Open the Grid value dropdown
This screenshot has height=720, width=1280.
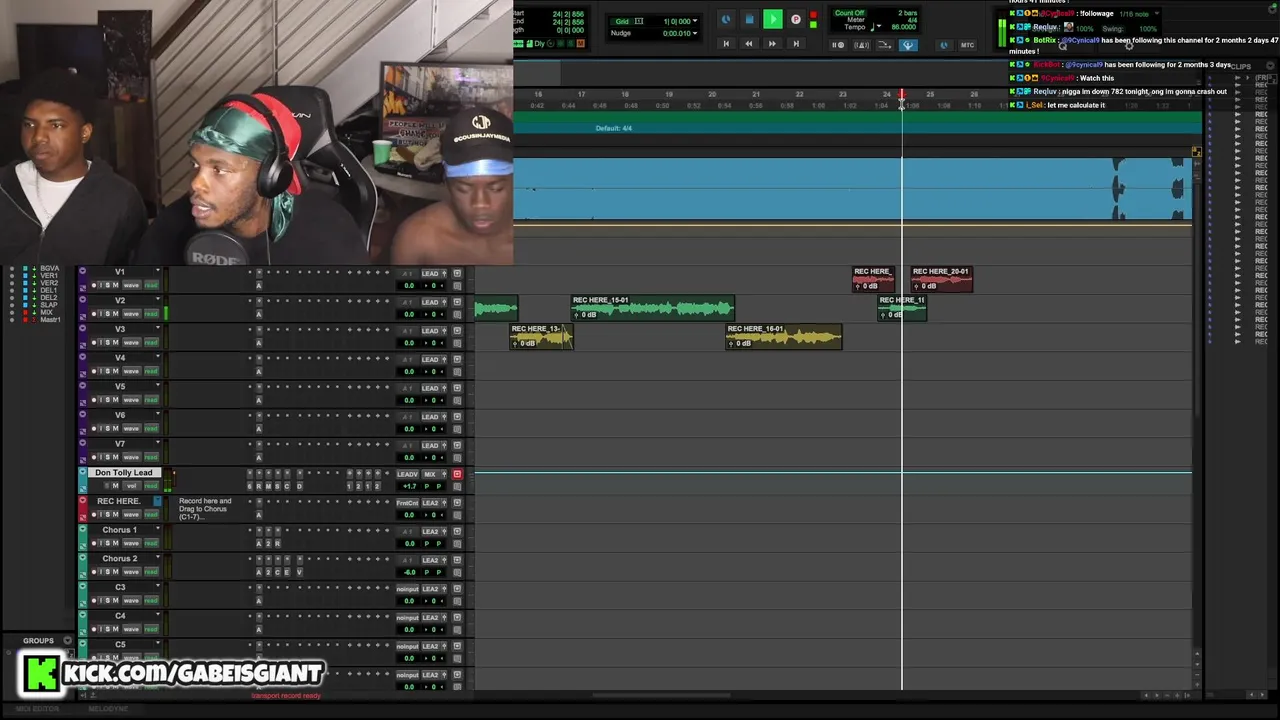click(695, 21)
